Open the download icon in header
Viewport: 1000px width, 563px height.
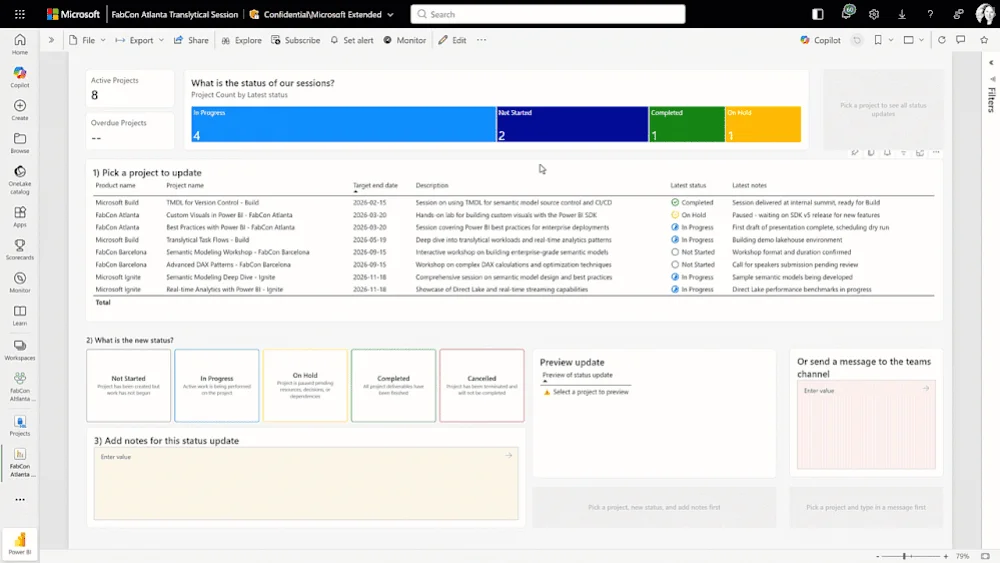(902, 14)
